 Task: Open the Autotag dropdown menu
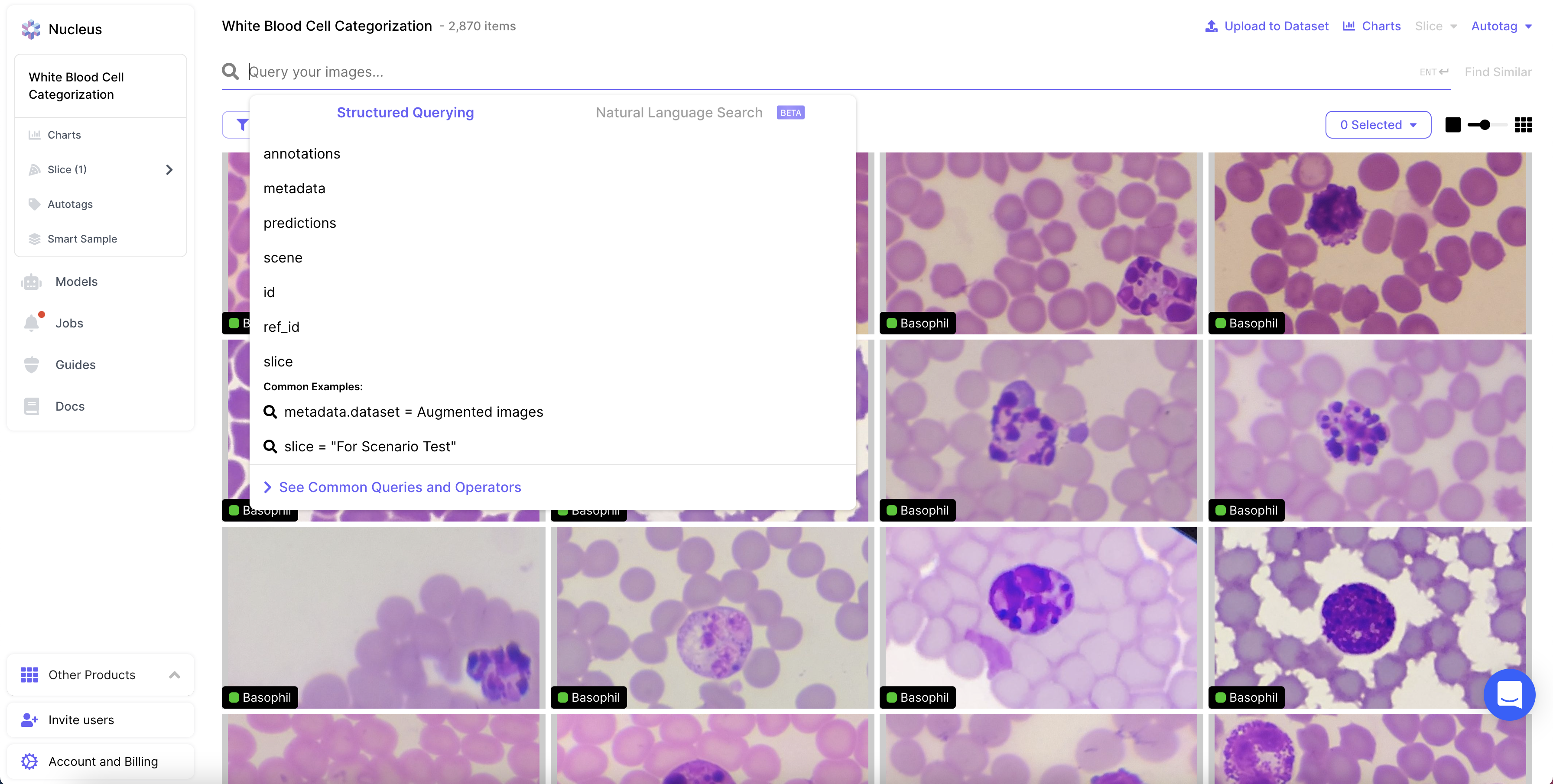click(1501, 26)
